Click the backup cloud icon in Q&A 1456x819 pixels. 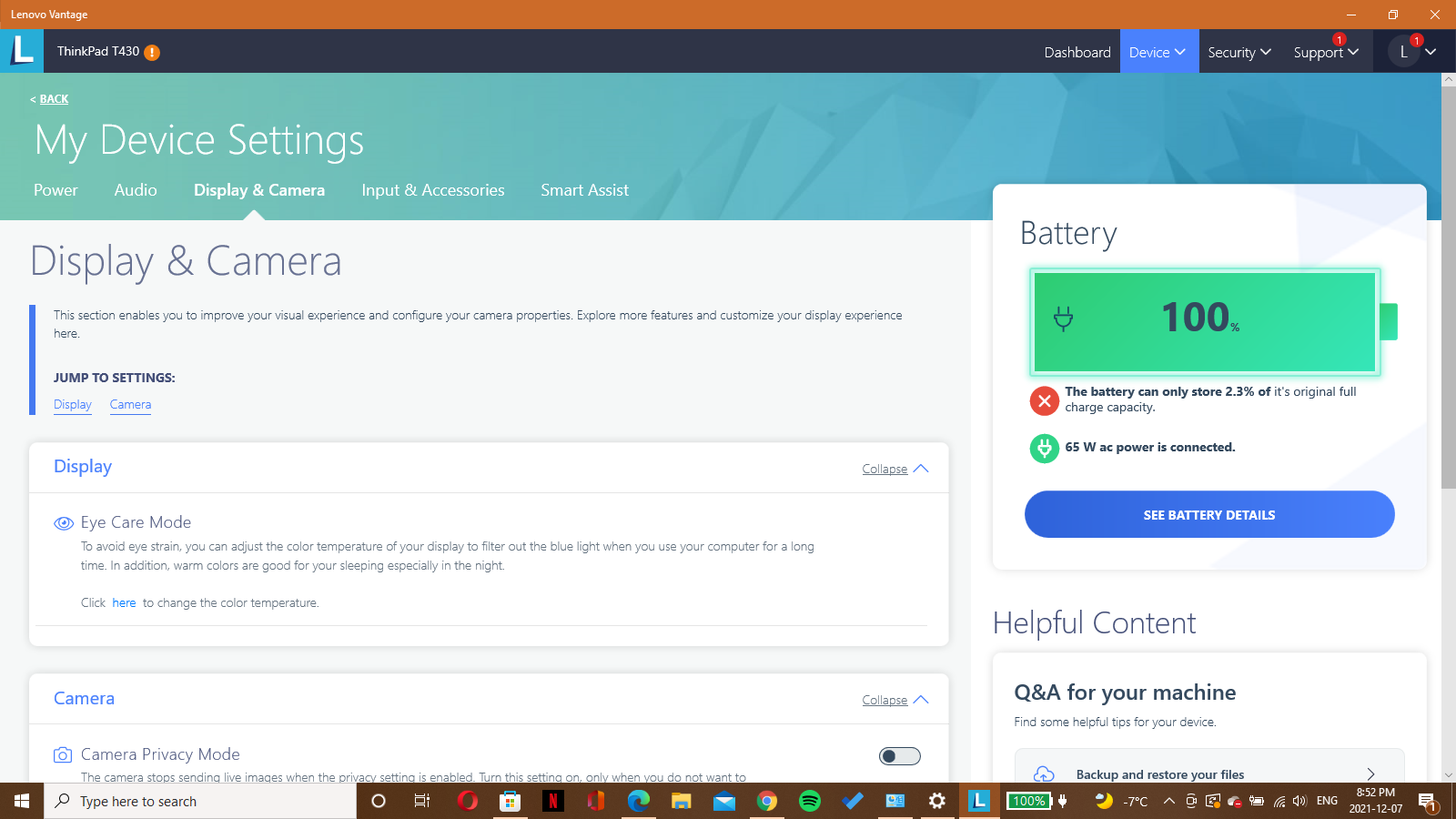(1044, 774)
